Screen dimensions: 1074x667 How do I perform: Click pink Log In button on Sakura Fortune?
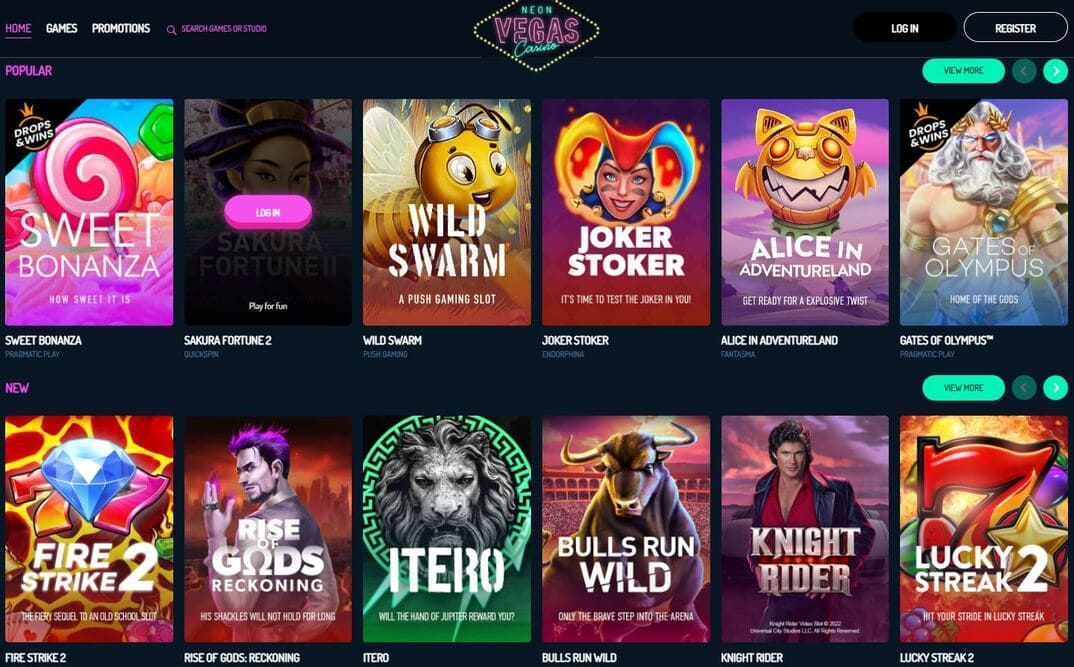click(x=268, y=212)
